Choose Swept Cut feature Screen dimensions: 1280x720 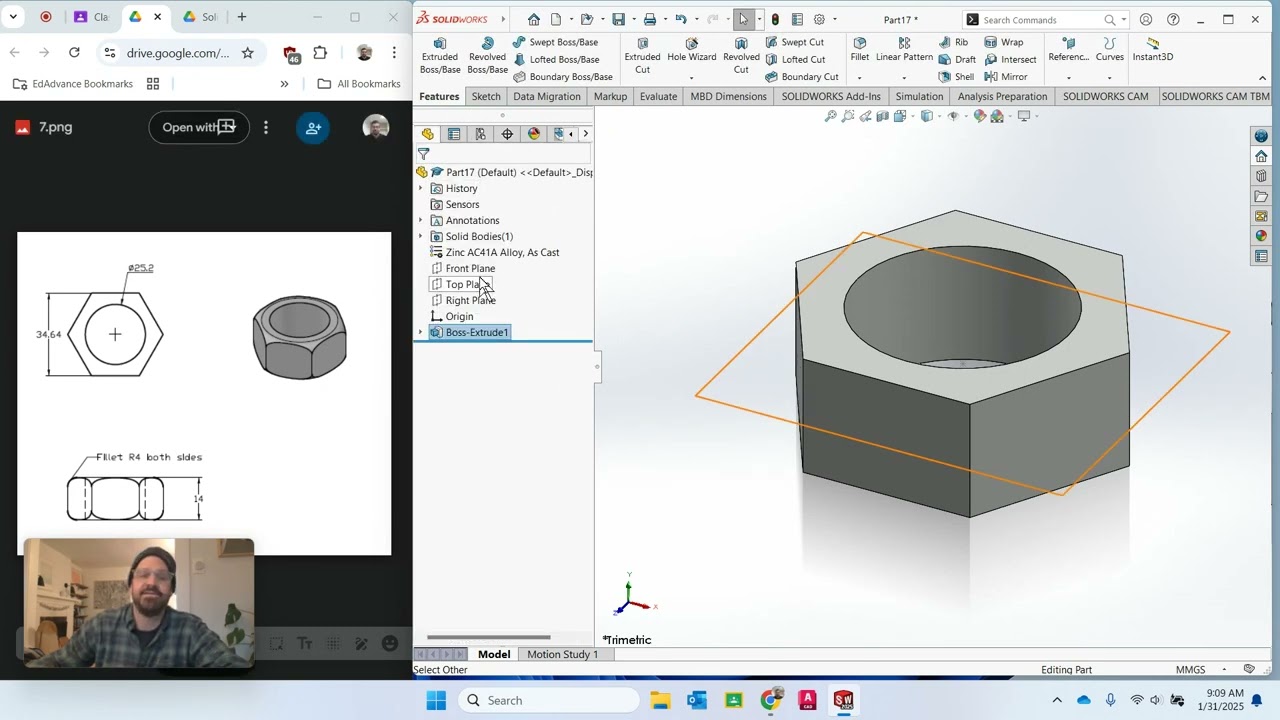795,42
